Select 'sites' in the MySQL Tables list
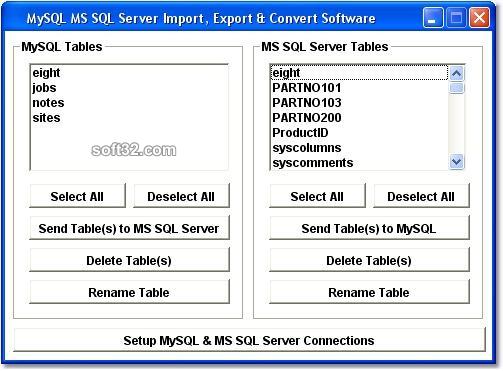503x371 pixels. coord(129,118)
